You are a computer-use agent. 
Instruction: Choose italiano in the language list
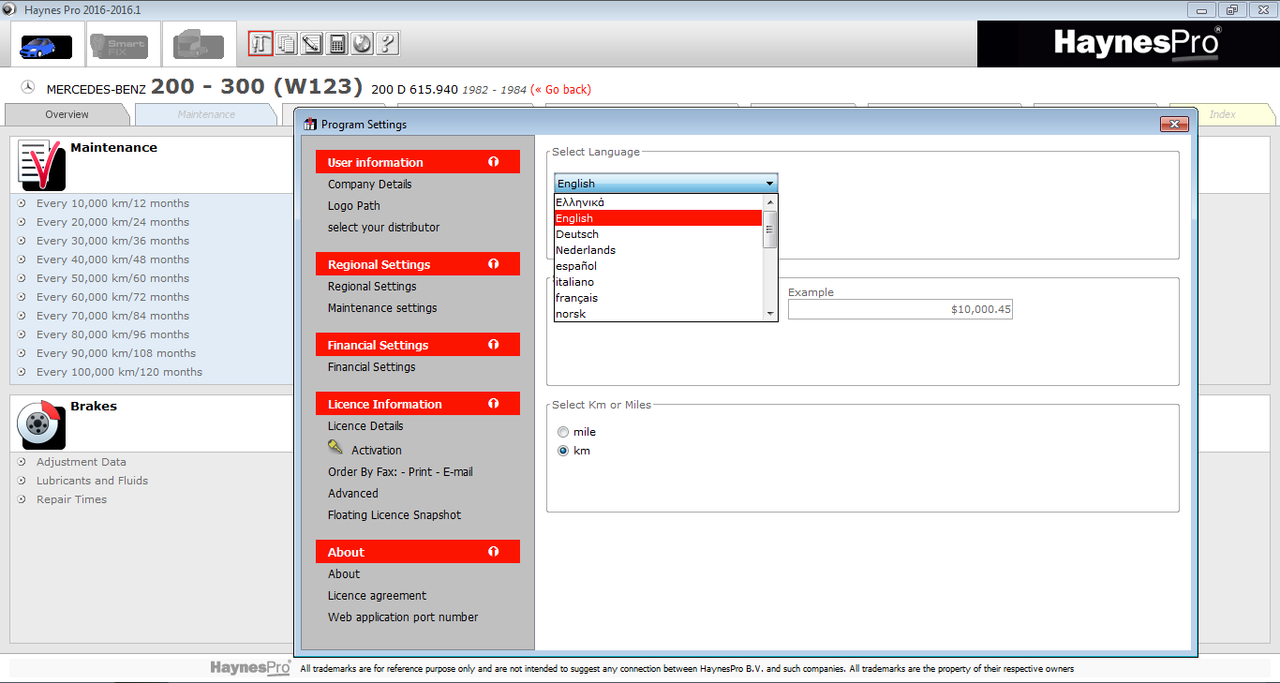[658, 282]
